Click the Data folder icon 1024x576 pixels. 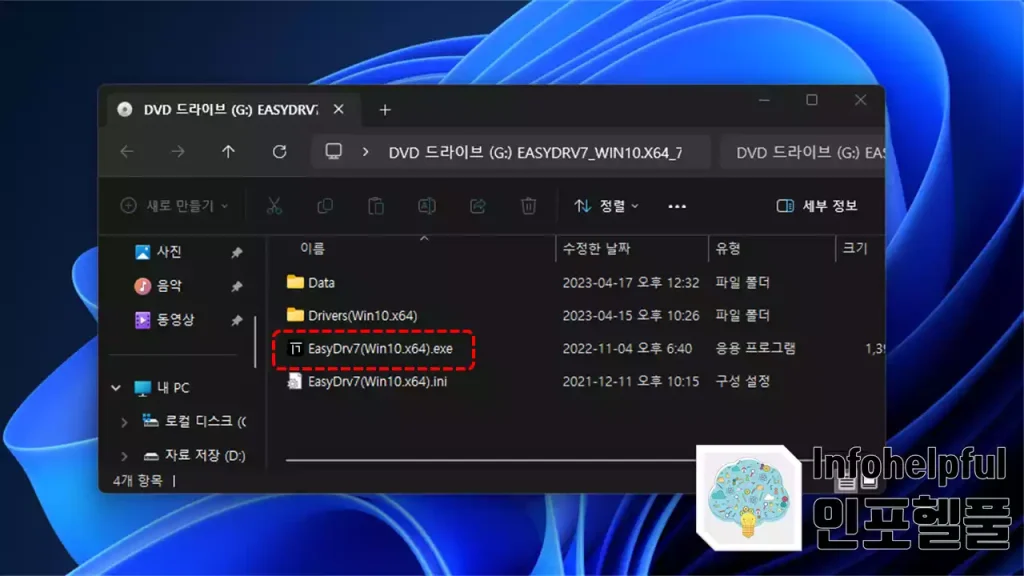(x=295, y=281)
